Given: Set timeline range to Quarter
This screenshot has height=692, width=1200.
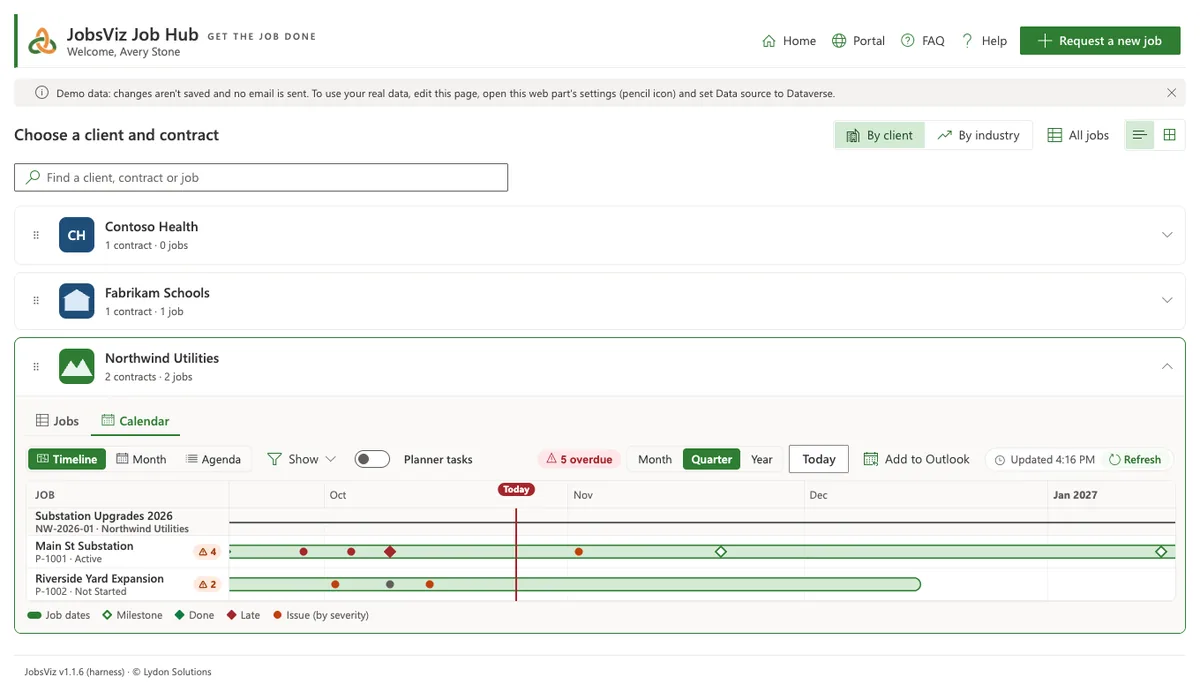Looking at the screenshot, I should [x=712, y=459].
